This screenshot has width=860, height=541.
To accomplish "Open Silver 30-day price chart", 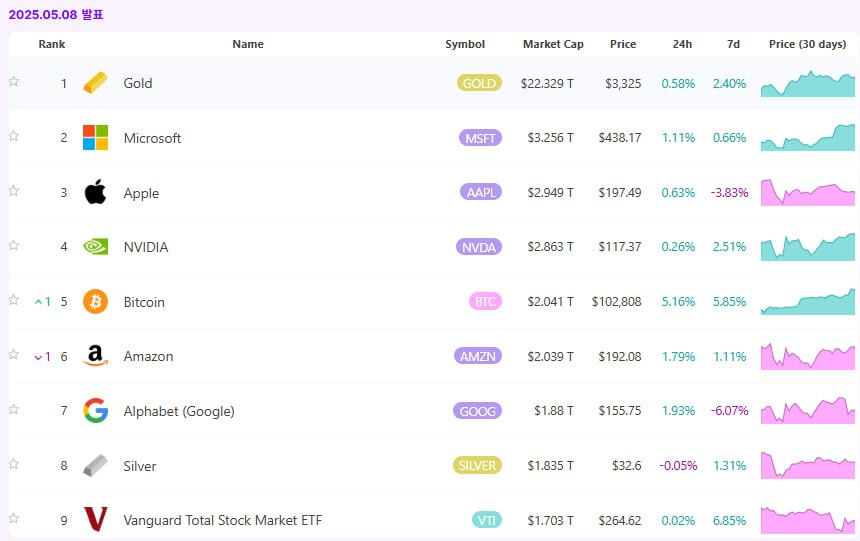I will 807,465.
